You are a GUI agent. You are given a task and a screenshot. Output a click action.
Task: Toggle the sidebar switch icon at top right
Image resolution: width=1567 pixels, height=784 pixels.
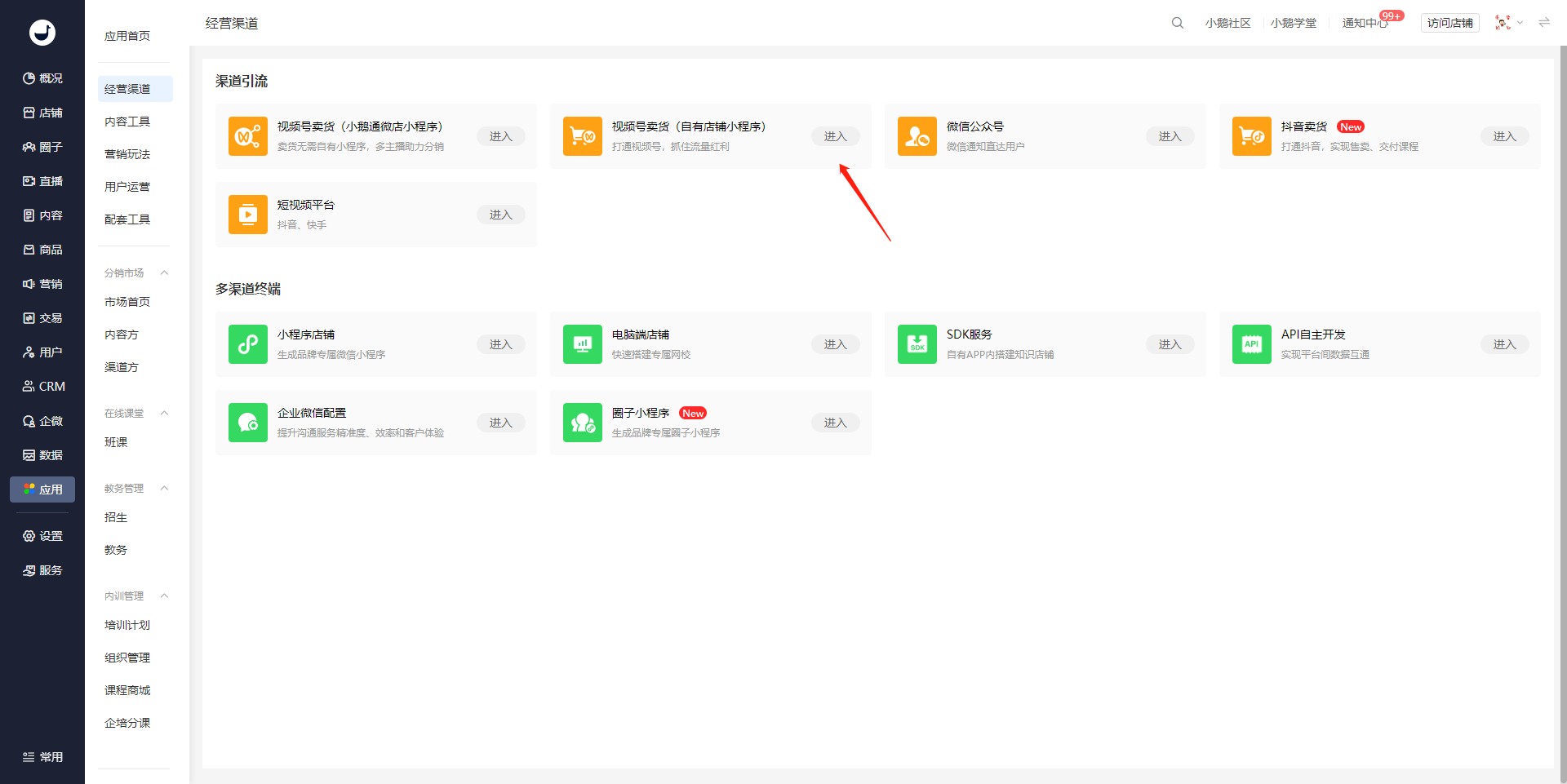point(1544,23)
